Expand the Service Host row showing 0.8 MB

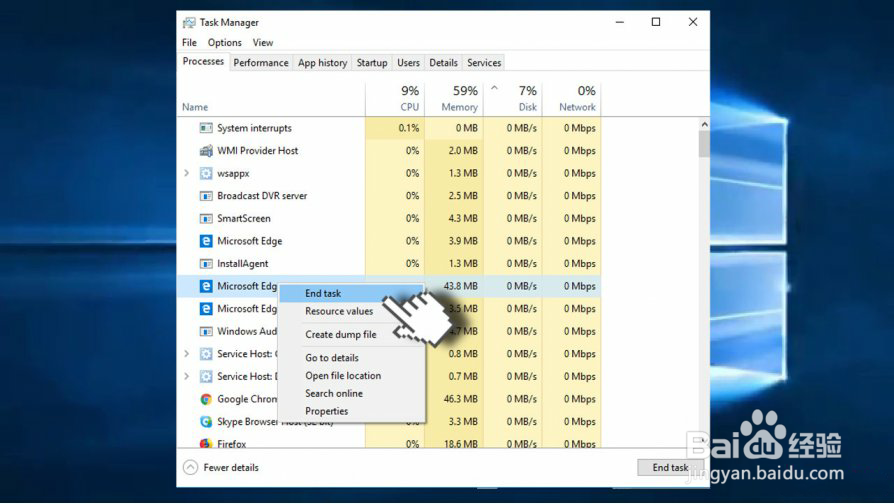186,353
